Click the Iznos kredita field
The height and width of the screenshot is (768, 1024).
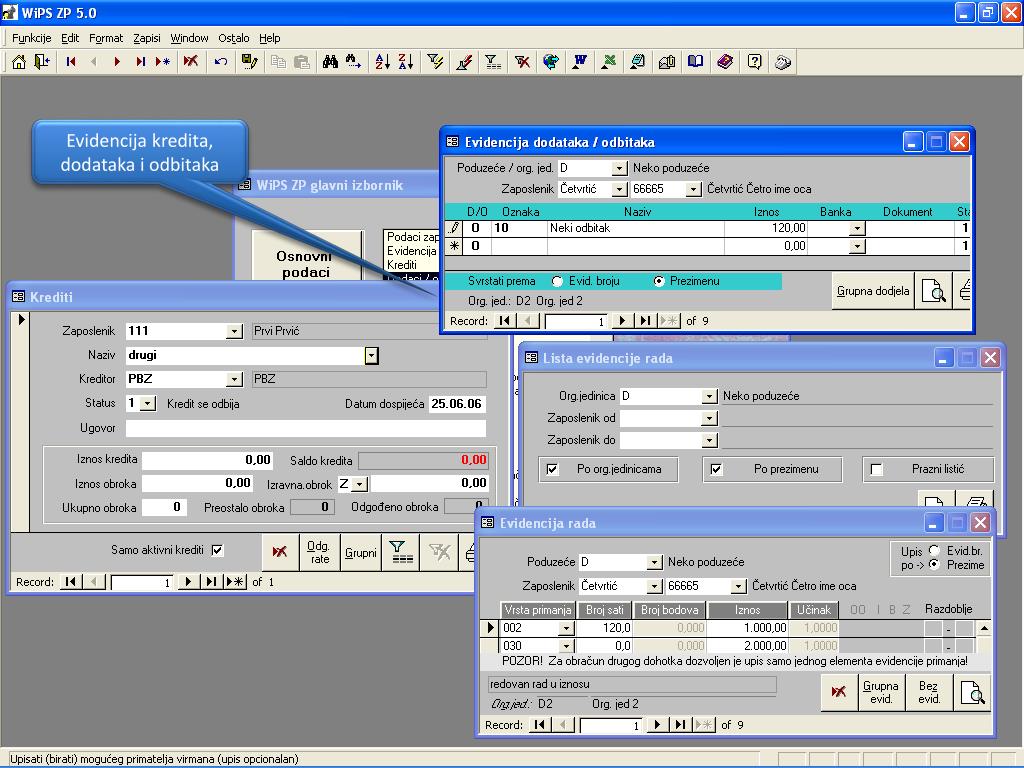[x=208, y=460]
